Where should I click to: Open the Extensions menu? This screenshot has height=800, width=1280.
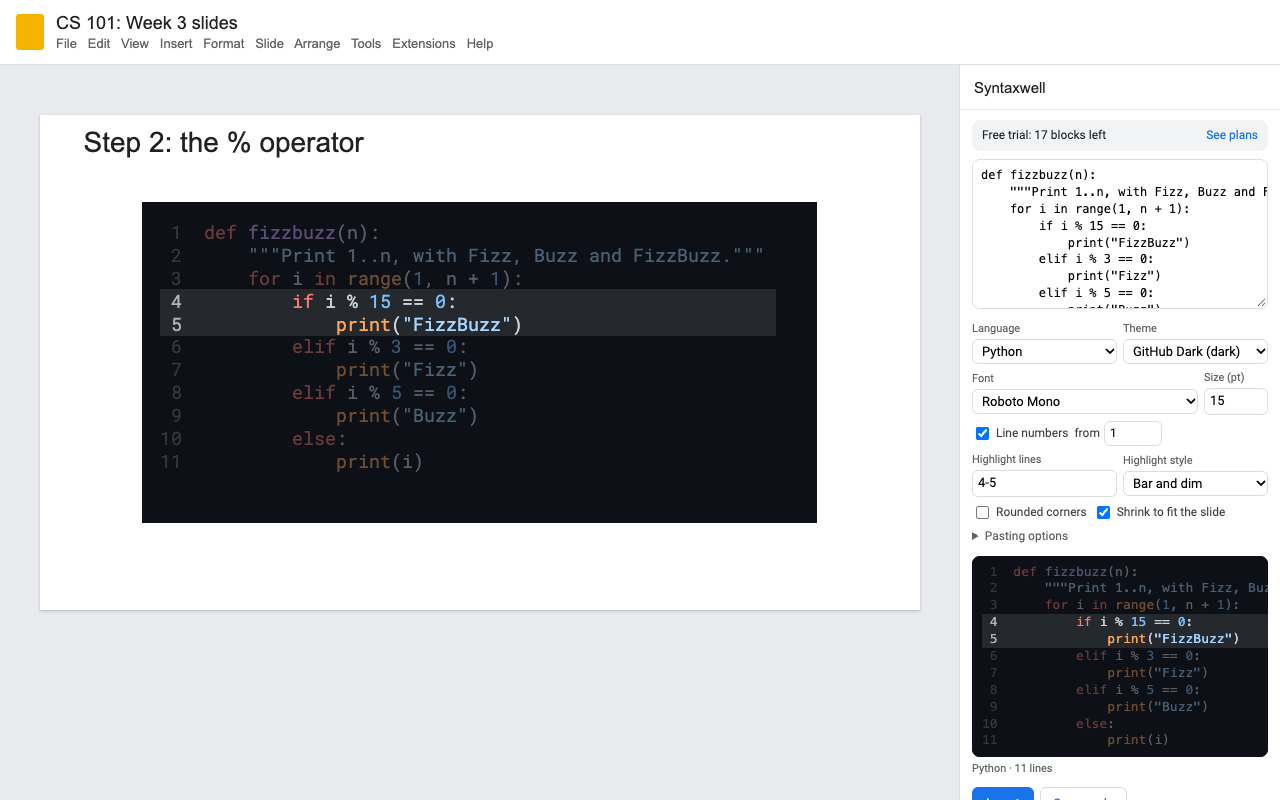coord(424,44)
